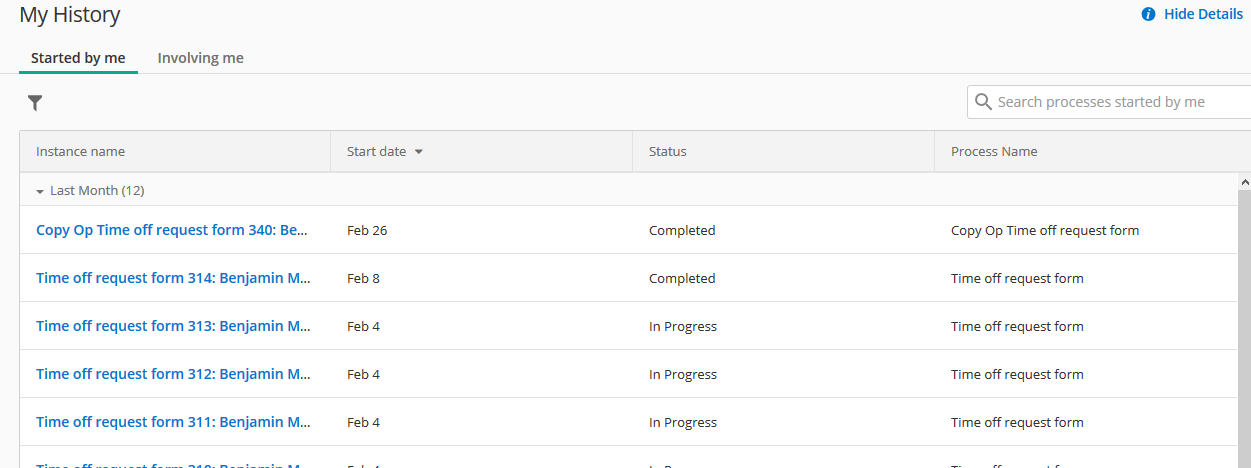This screenshot has width=1251, height=468.
Task: Sort by Status column header
Action: point(667,152)
